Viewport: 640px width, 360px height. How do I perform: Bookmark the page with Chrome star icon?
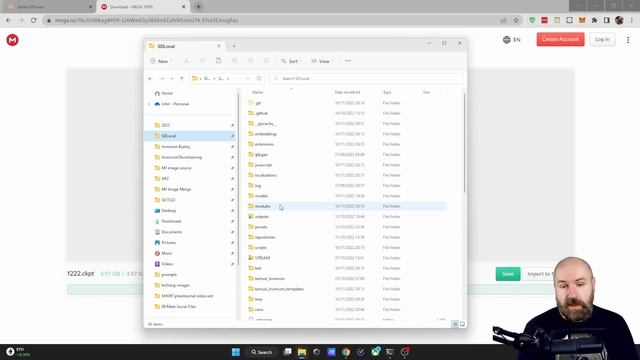pyautogui.click(x=516, y=20)
